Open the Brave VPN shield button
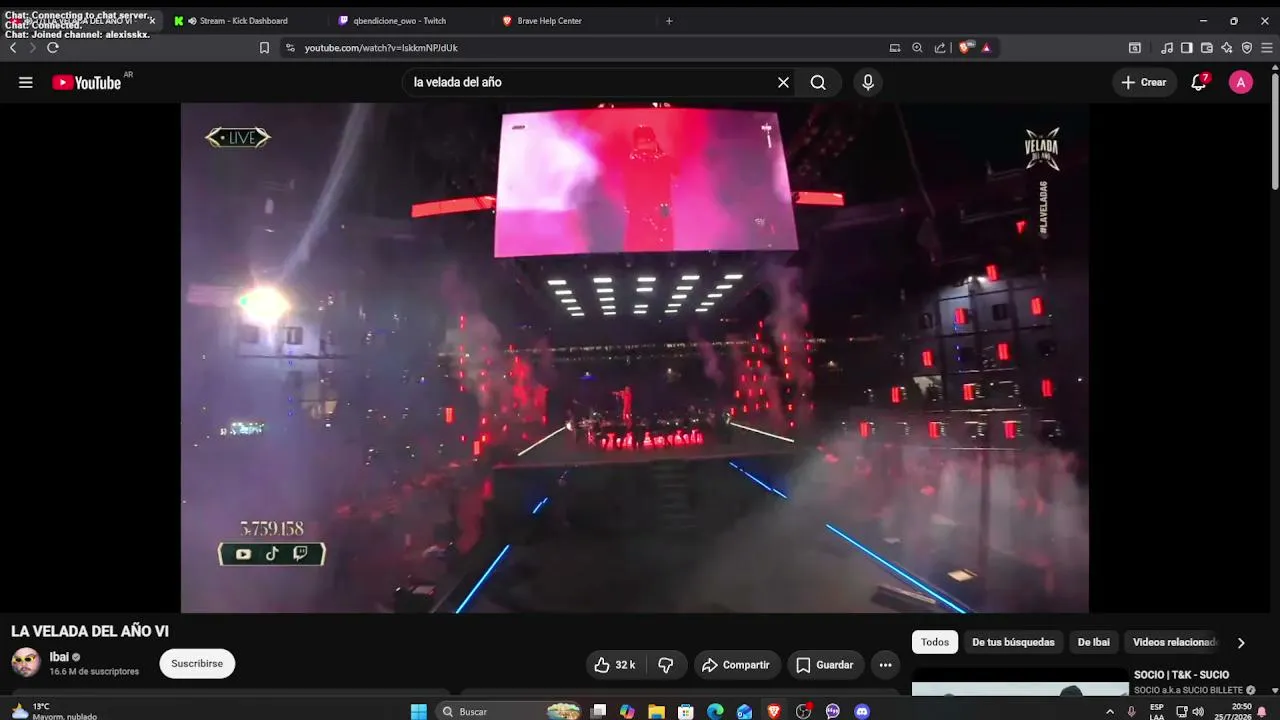 coord(1247,47)
